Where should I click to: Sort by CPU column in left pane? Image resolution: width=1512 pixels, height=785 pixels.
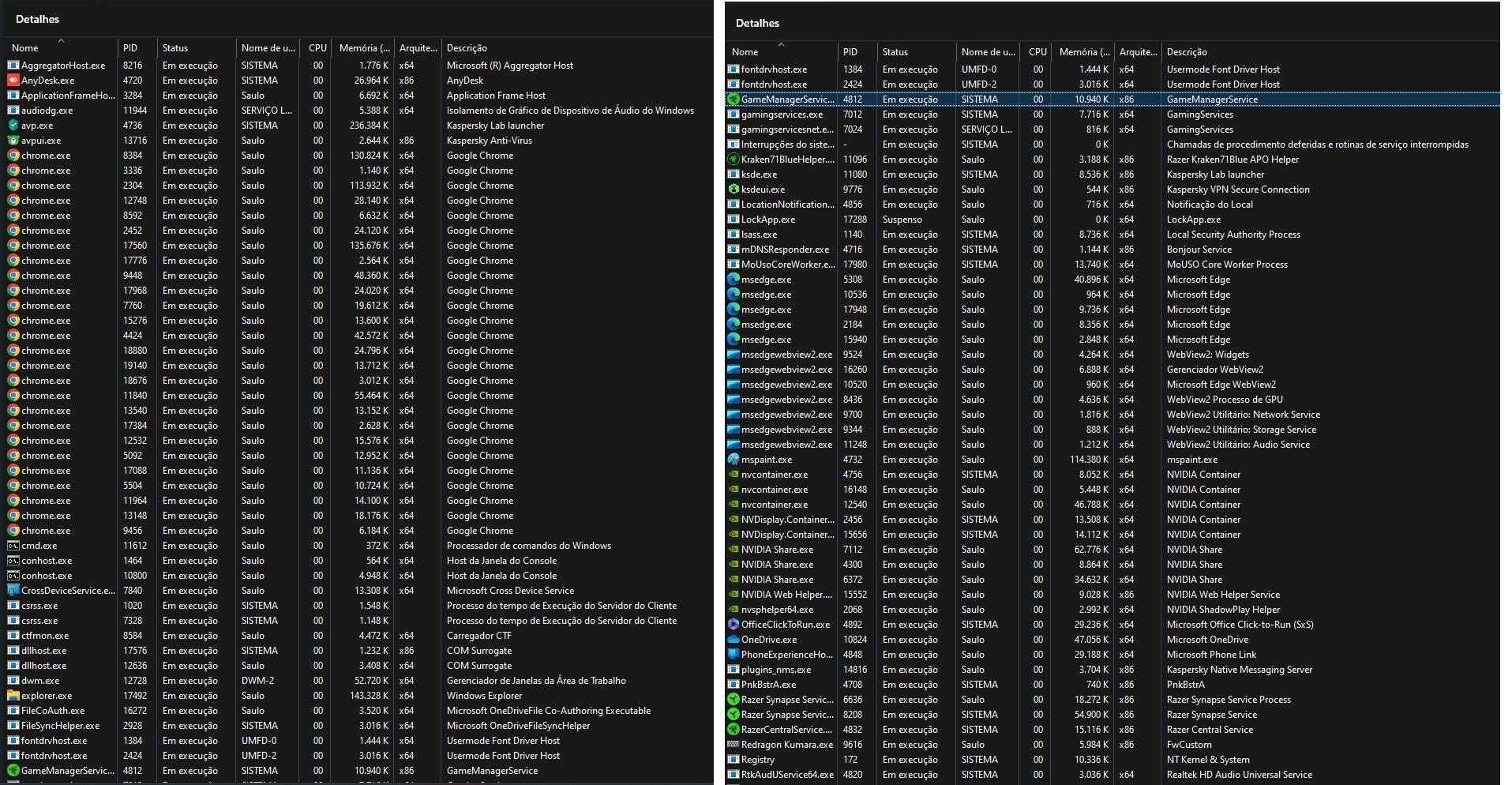click(317, 47)
